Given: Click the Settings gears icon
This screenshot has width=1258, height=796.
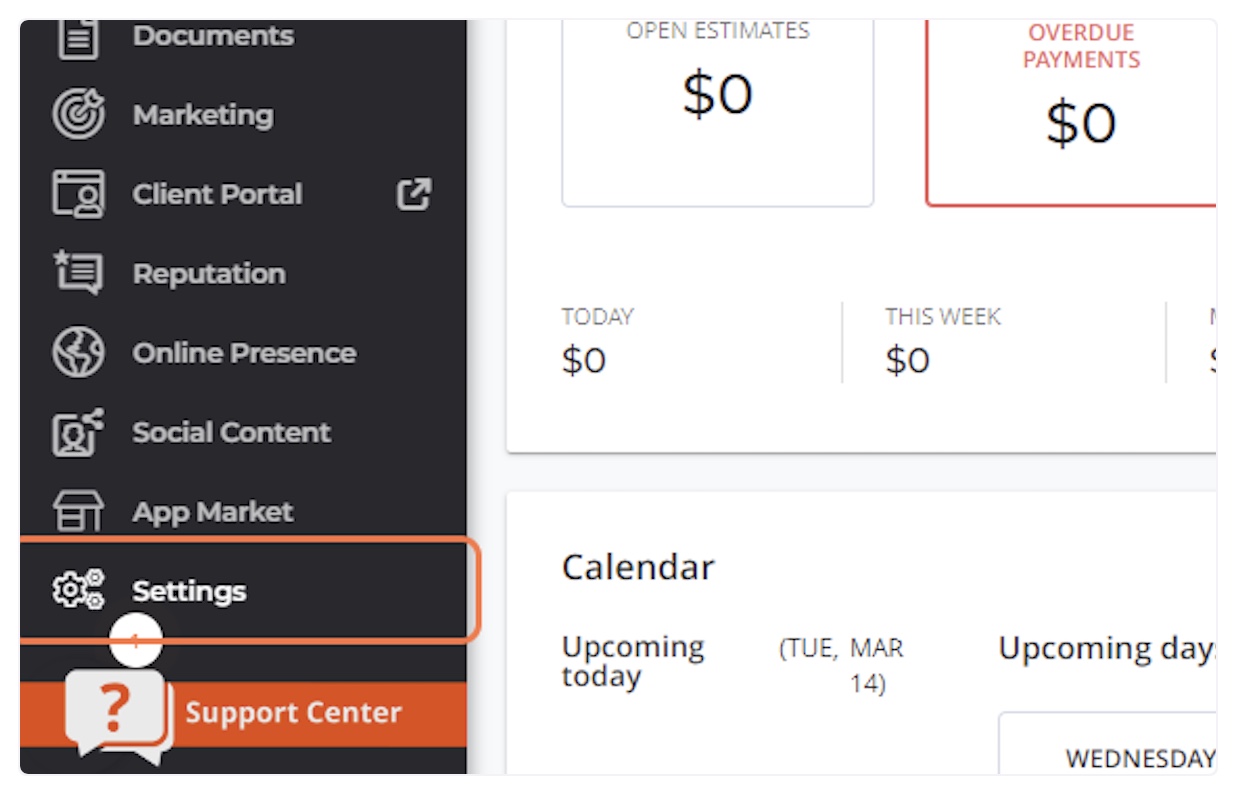Looking at the screenshot, I should pos(78,590).
